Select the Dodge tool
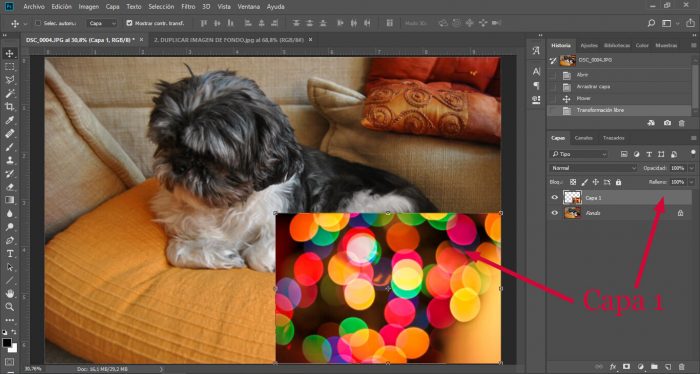Image resolution: width=700 pixels, height=374 pixels. pos(9,227)
